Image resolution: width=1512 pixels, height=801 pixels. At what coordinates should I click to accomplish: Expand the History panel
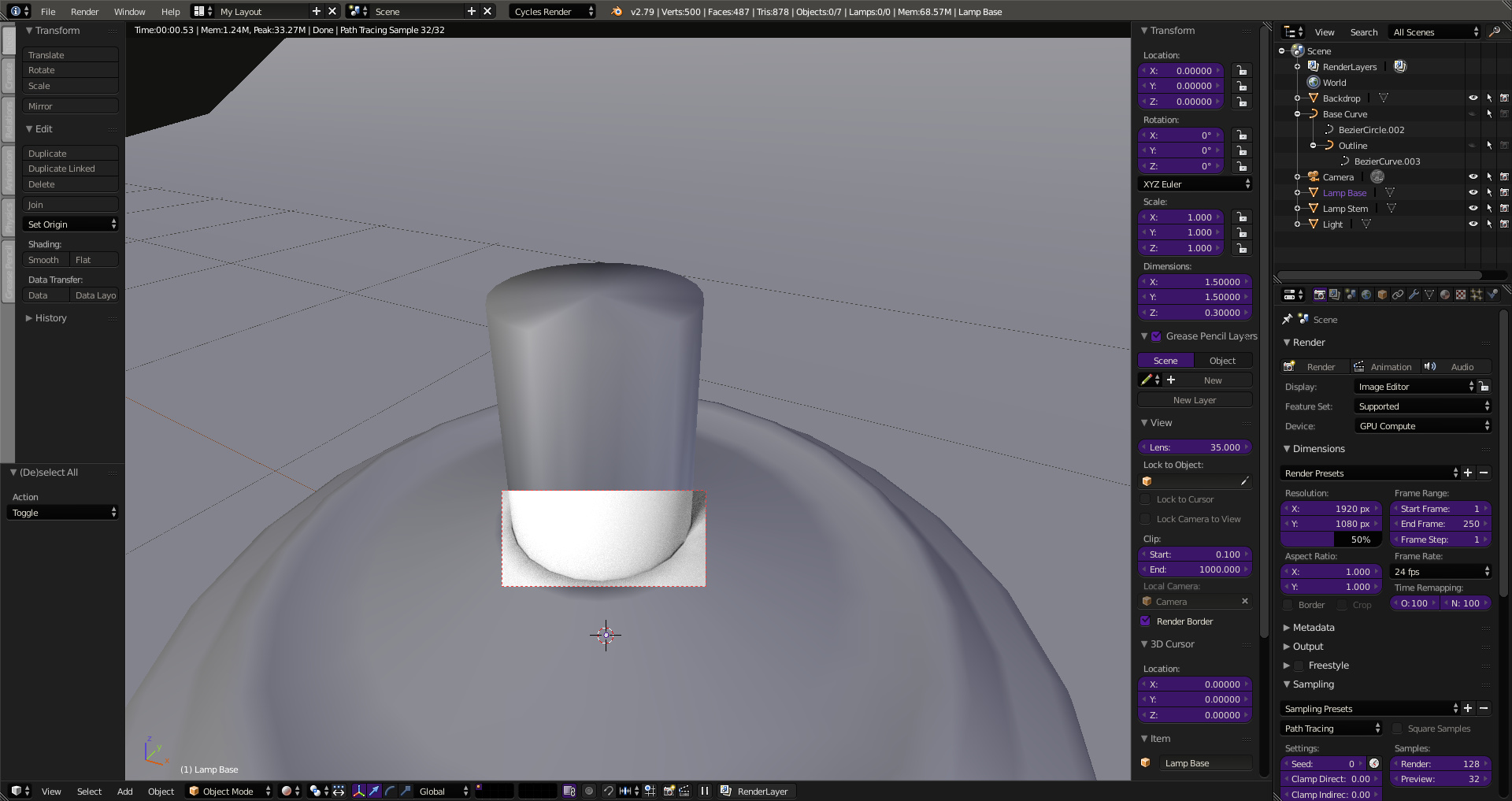(x=51, y=318)
